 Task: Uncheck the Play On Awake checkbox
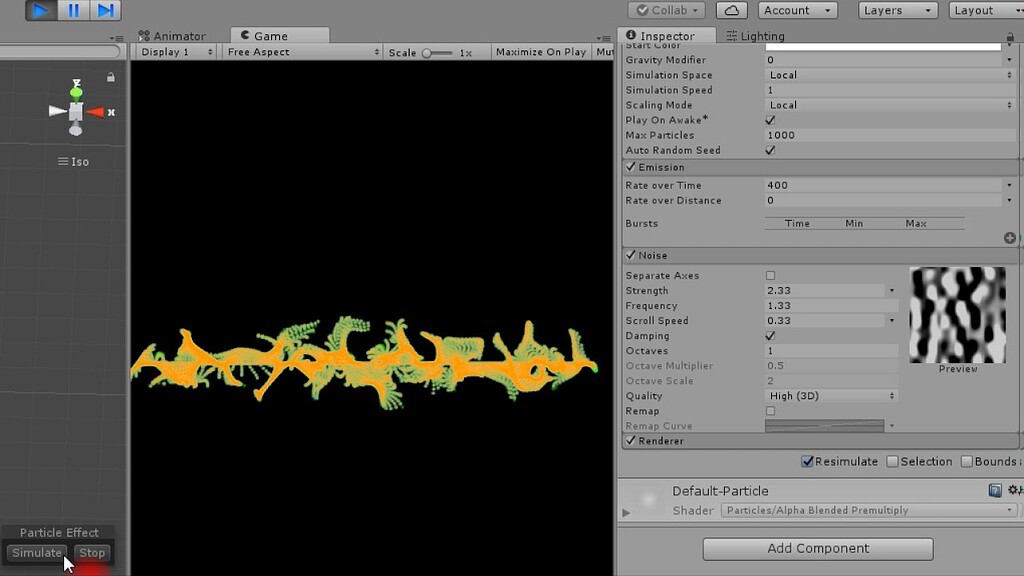point(768,120)
